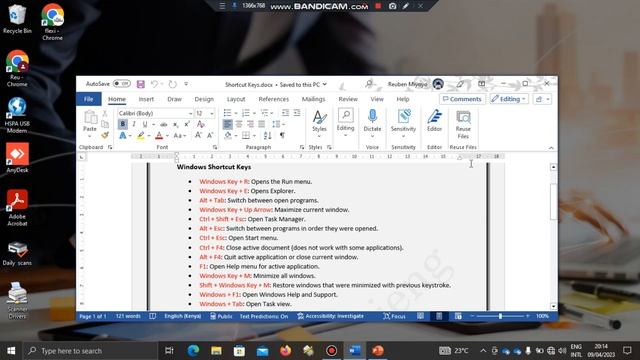Open Text Highlight Color dropdown arrow
Screen dimensions: 640x360
pyautogui.click(x=149, y=136)
